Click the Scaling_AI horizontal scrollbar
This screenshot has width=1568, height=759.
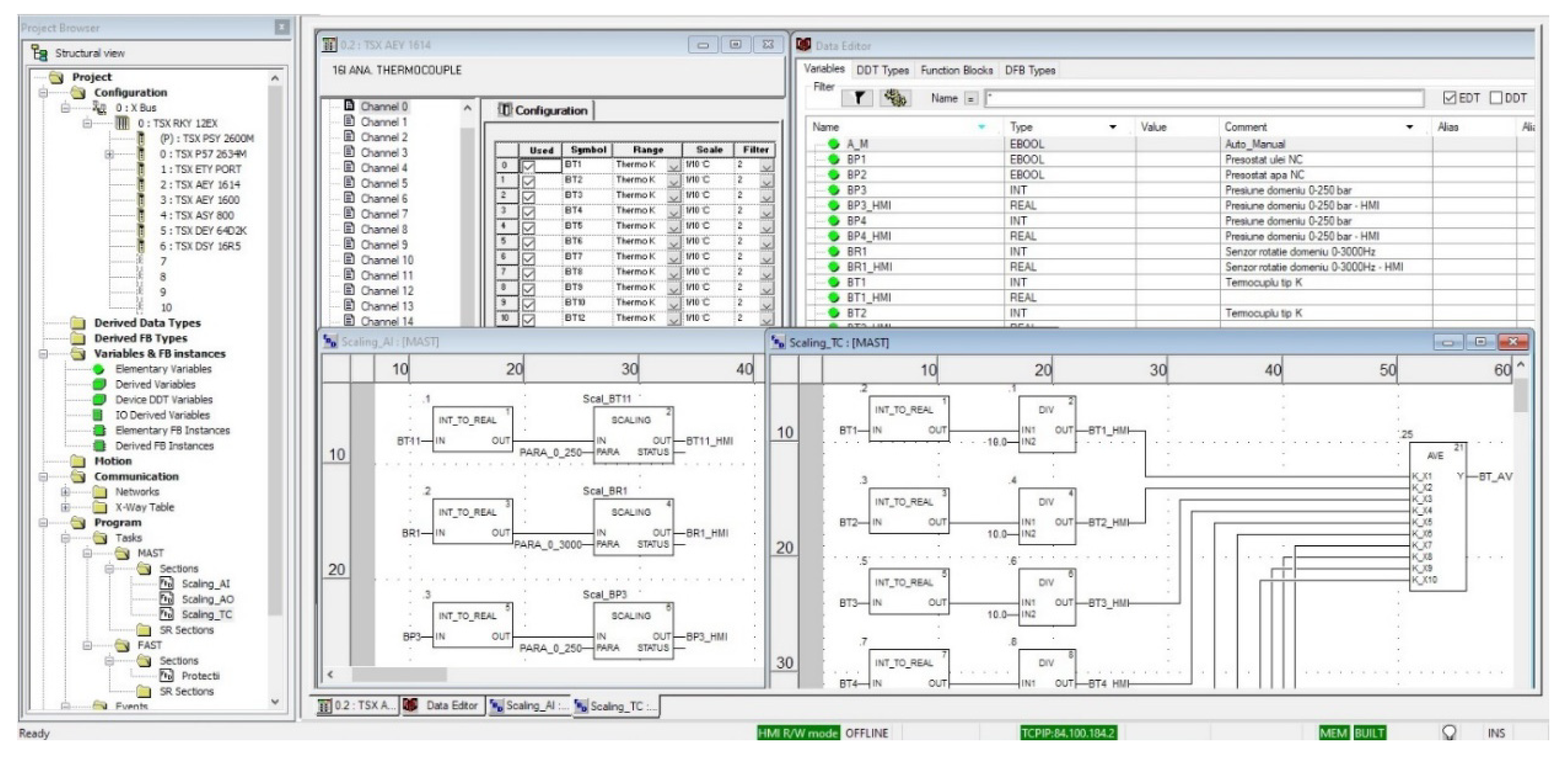pyautogui.click(x=400, y=675)
